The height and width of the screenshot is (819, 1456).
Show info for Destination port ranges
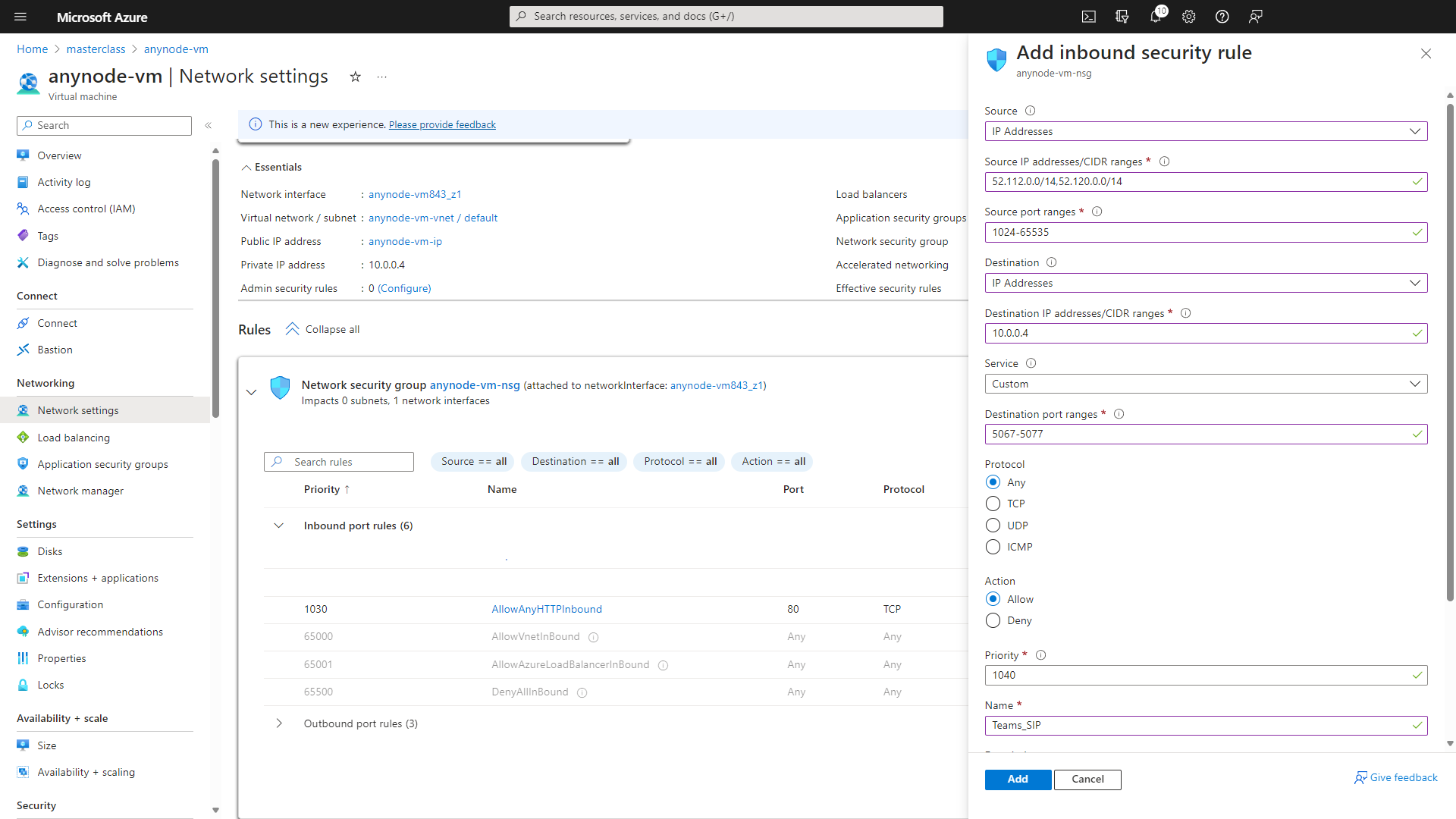tap(1119, 414)
